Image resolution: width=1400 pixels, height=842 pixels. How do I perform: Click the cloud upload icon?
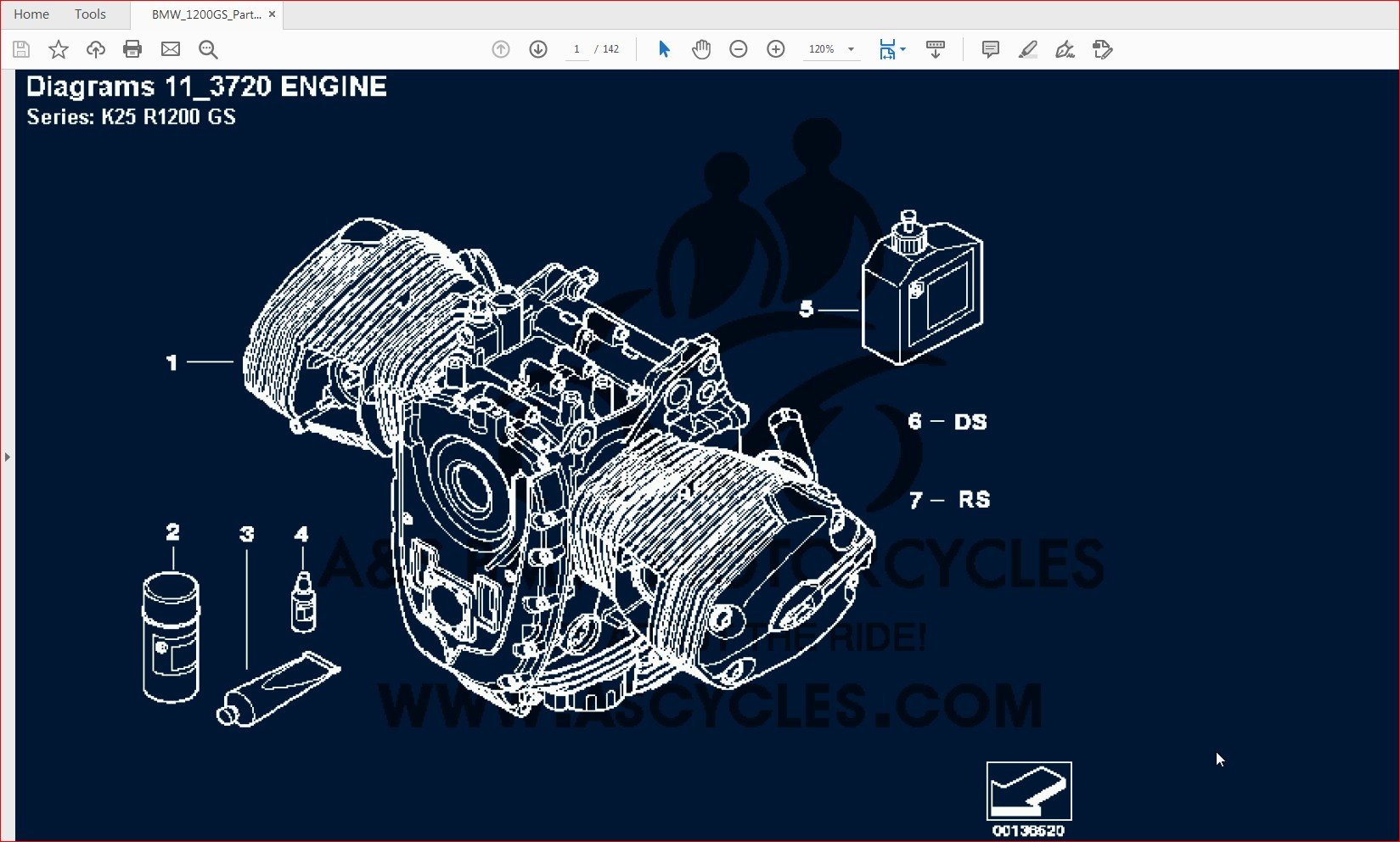pos(96,49)
